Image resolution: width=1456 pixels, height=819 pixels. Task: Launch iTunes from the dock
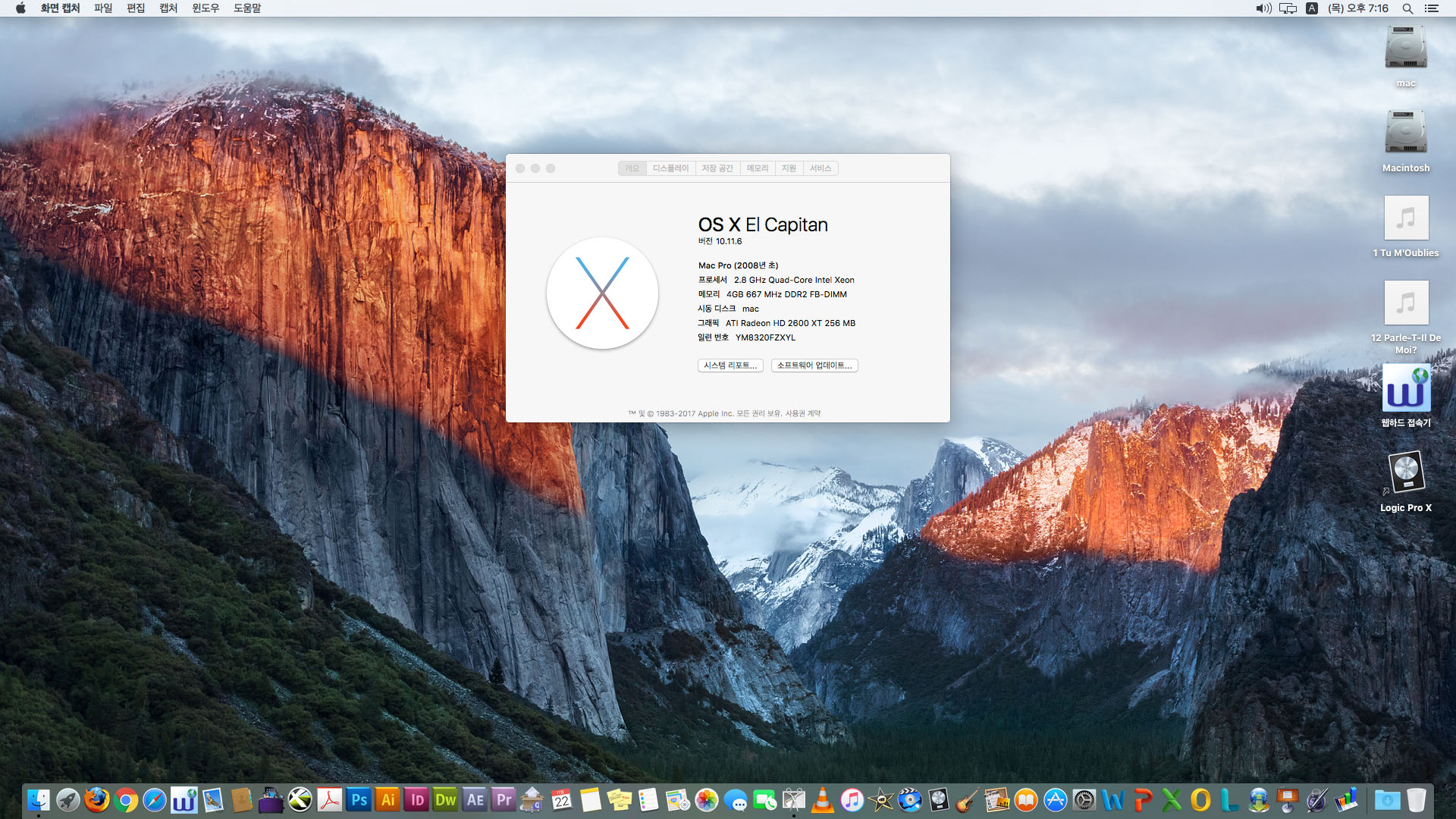click(852, 800)
